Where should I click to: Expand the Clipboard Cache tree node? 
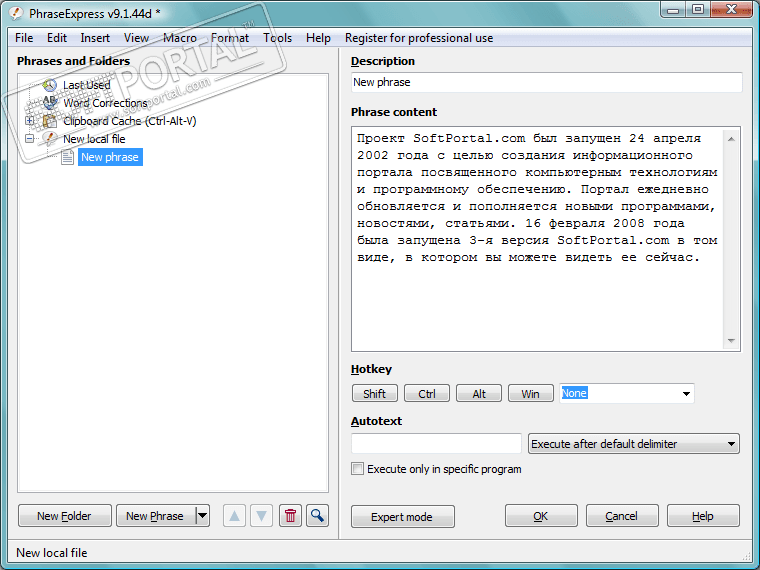click(30, 121)
